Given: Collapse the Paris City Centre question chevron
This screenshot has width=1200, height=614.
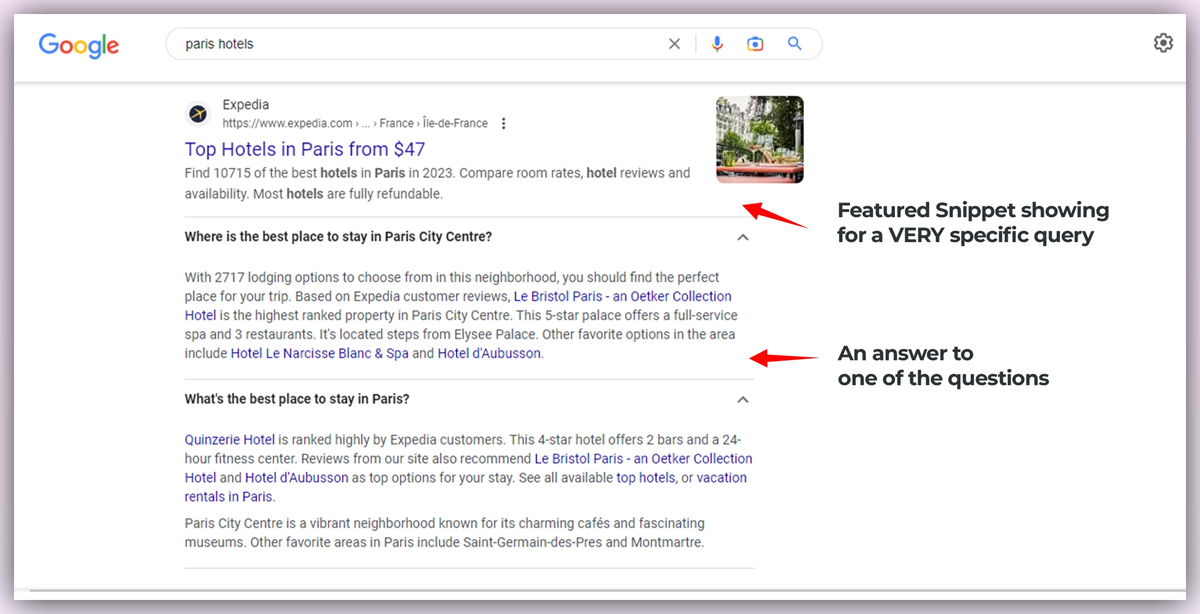Looking at the screenshot, I should [x=742, y=238].
